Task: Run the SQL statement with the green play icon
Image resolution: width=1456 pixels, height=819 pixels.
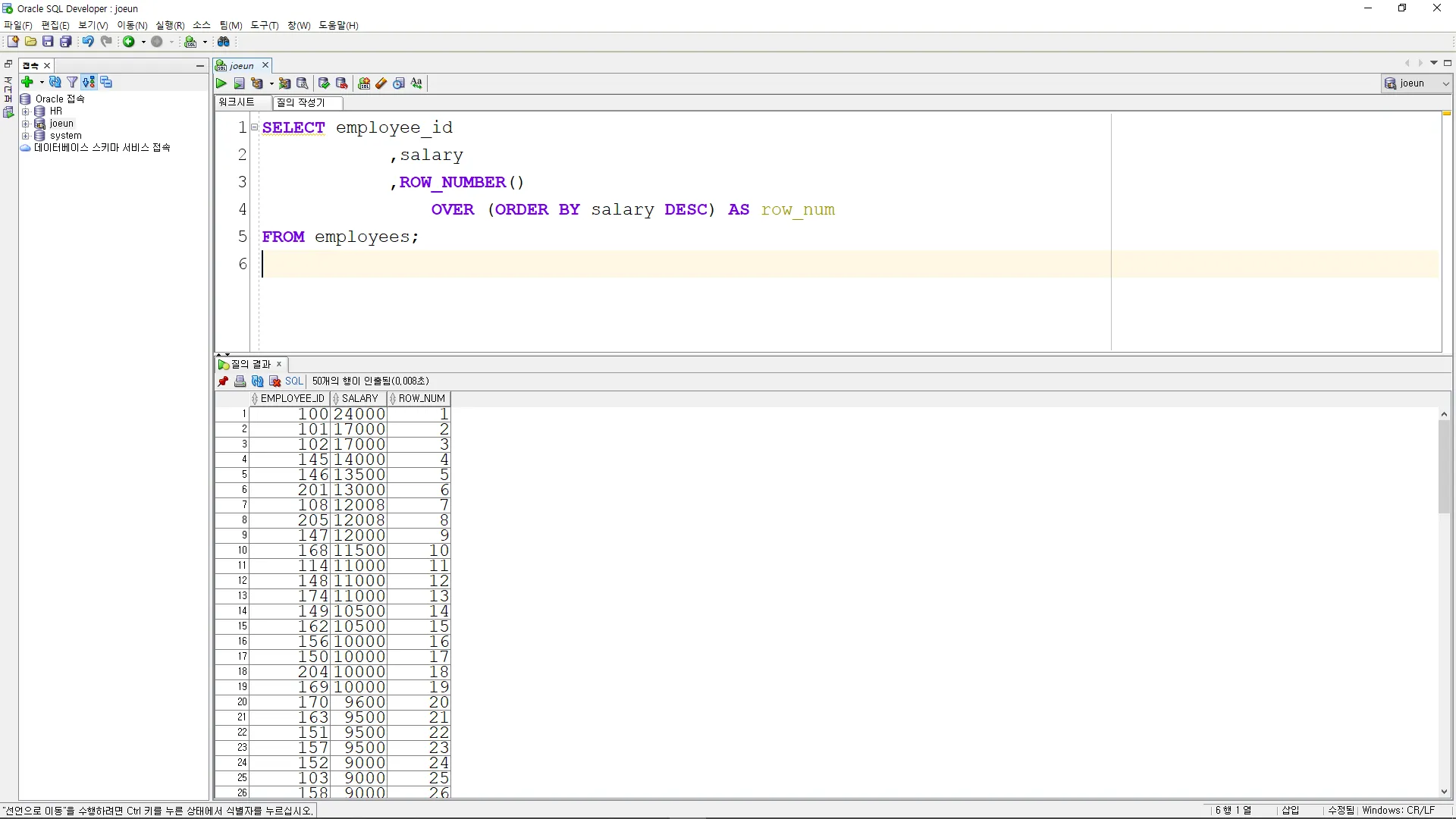Action: (x=221, y=83)
